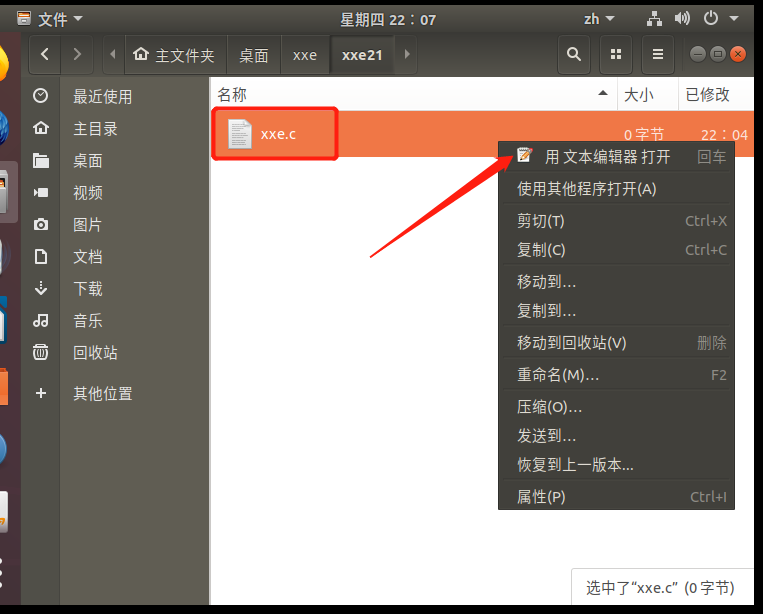Image resolution: width=763 pixels, height=614 pixels.
Task: Open 属性(P) from the context menu
Action: 617,496
